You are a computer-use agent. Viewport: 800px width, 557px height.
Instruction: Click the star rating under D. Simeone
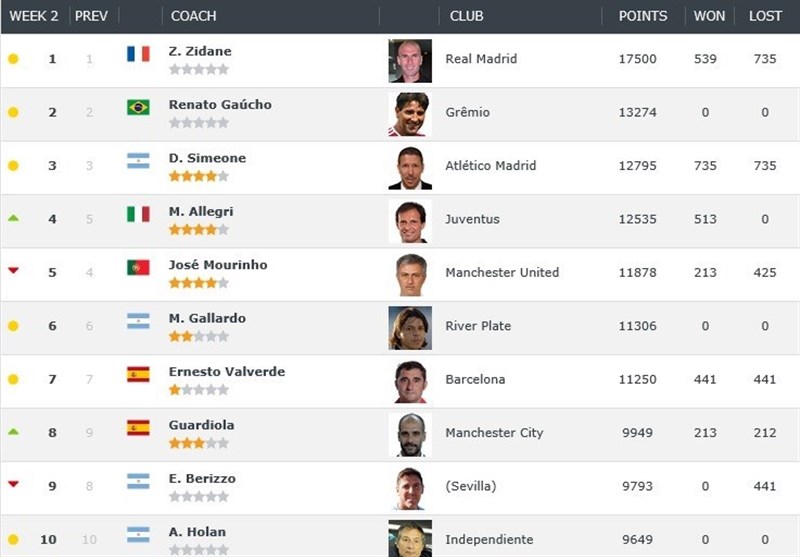[198, 176]
